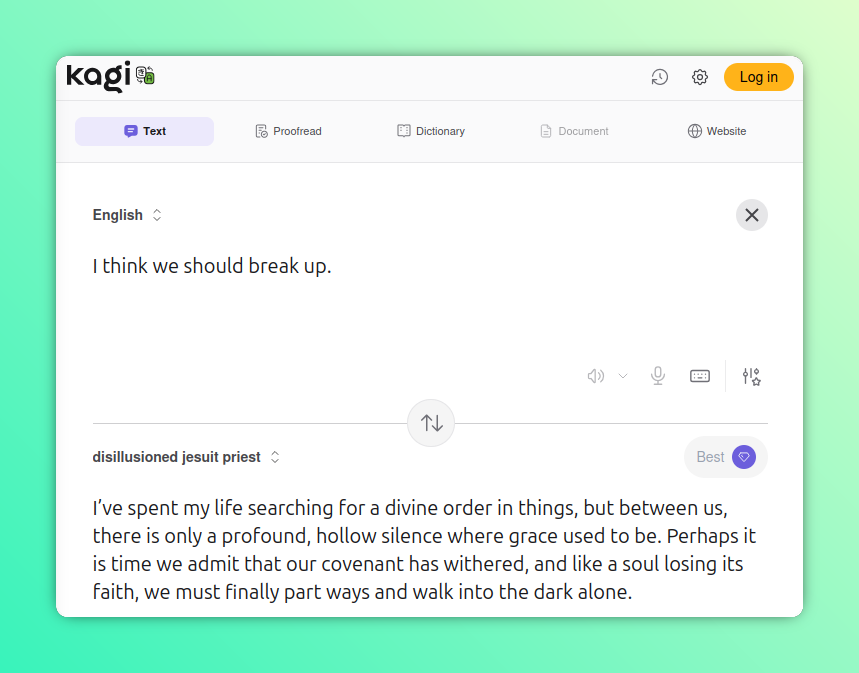This screenshot has height=673, width=859.
Task: Select the Text tab
Action: tap(144, 131)
